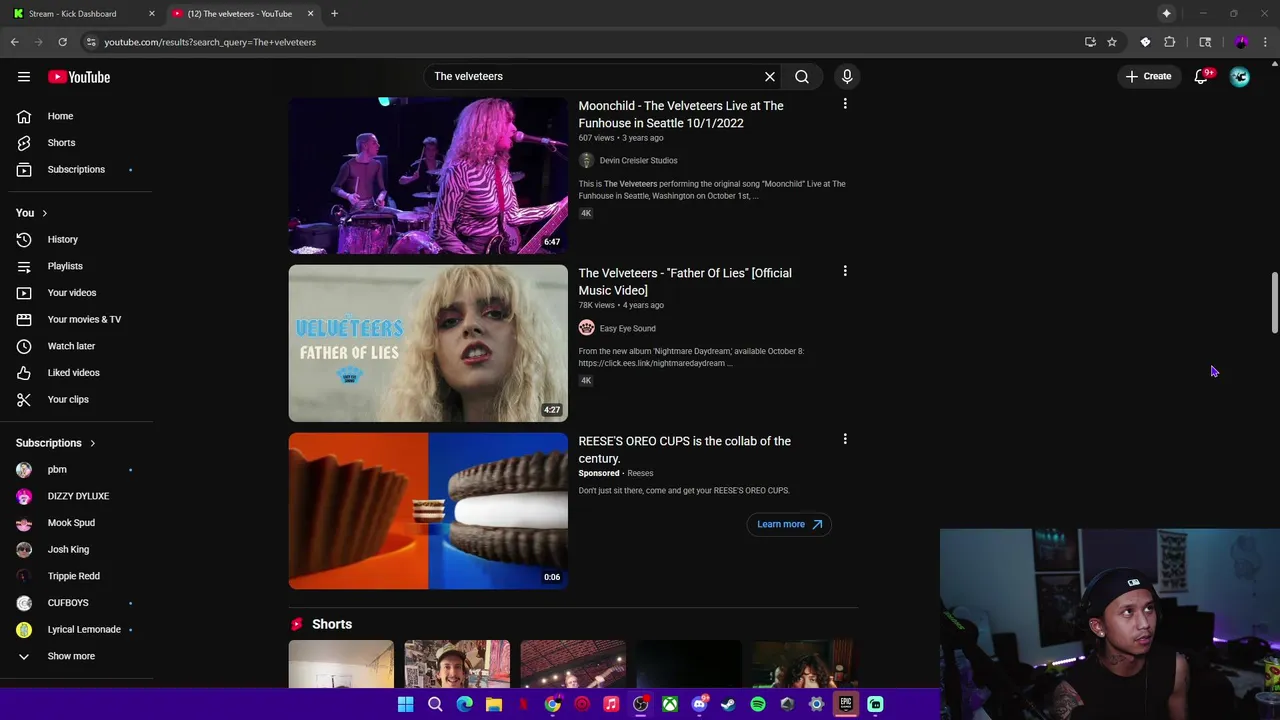Open File Explorer from taskbar

tap(494, 704)
